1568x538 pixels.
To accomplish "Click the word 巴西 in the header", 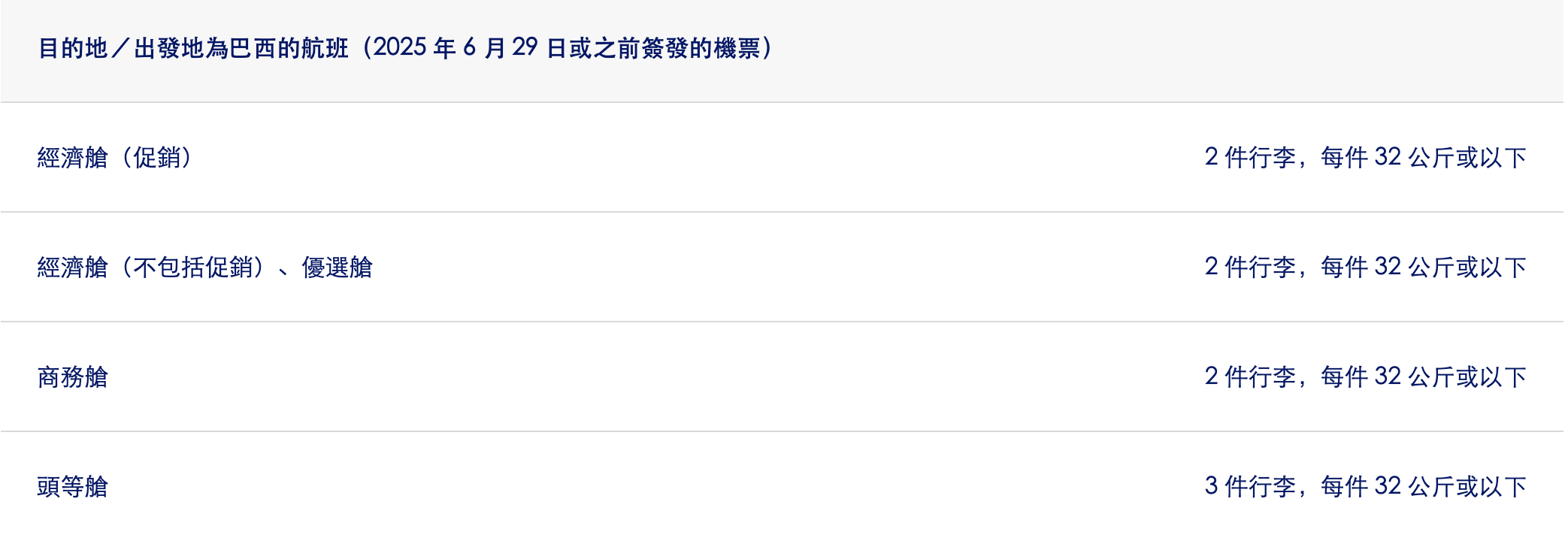I will (253, 48).
